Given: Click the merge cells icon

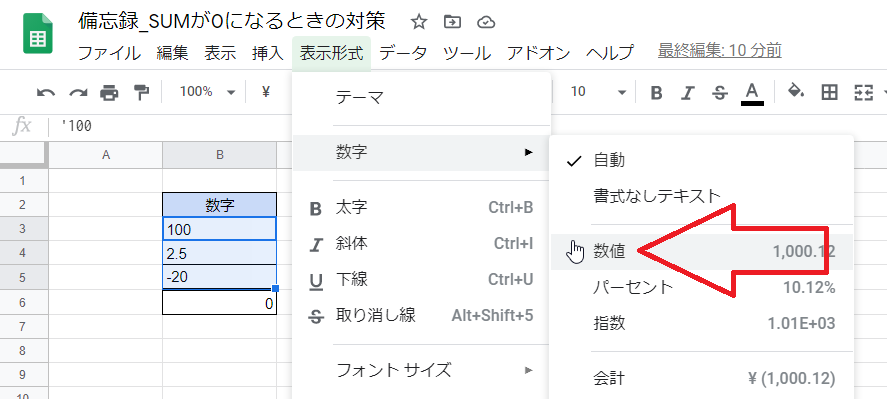Looking at the screenshot, I should click(863, 92).
